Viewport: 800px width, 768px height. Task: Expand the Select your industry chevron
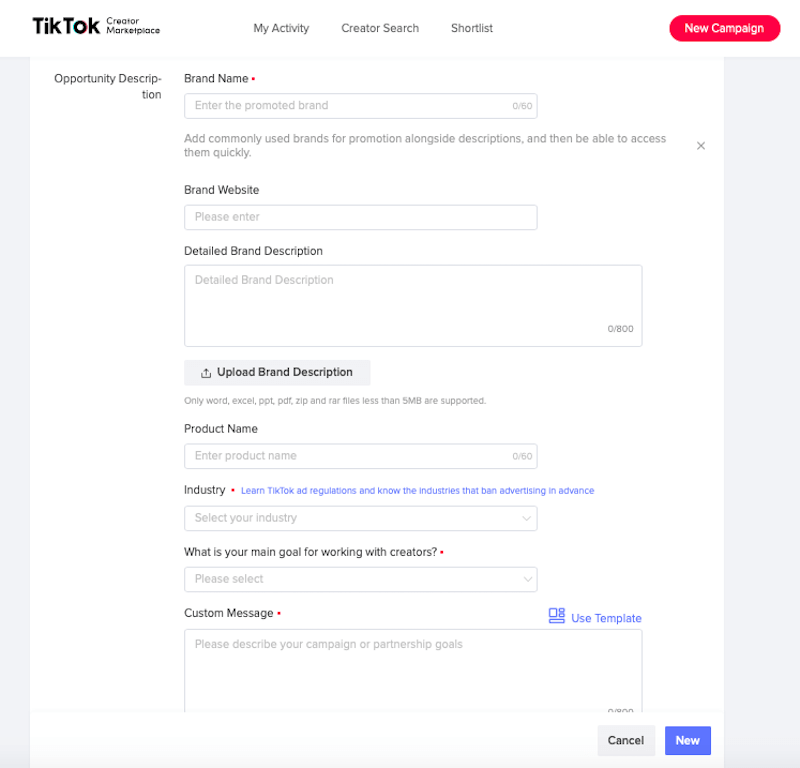pos(526,518)
